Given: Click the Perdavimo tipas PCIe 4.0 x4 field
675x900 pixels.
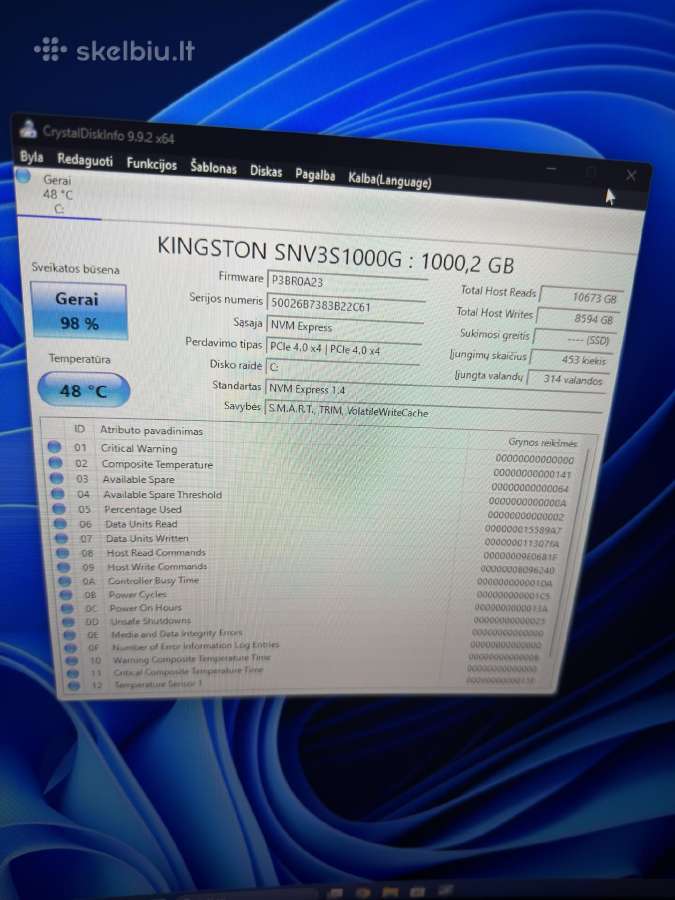Looking at the screenshot, I should point(343,348).
